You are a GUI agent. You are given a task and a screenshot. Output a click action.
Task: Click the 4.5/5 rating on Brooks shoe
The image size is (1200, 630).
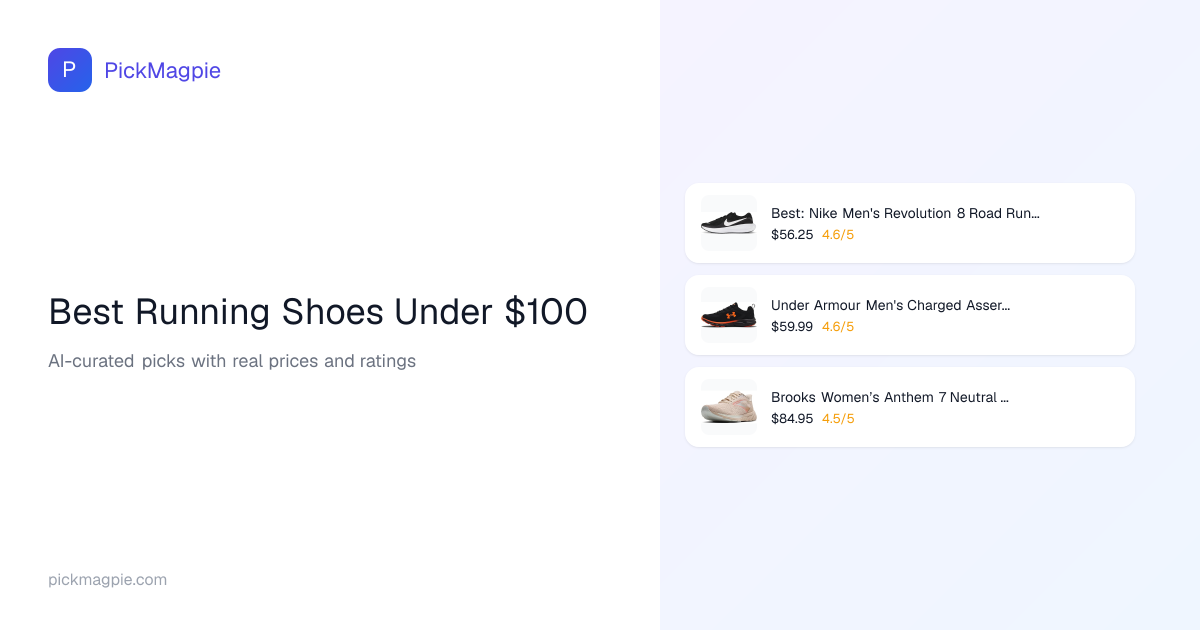pyautogui.click(x=838, y=419)
